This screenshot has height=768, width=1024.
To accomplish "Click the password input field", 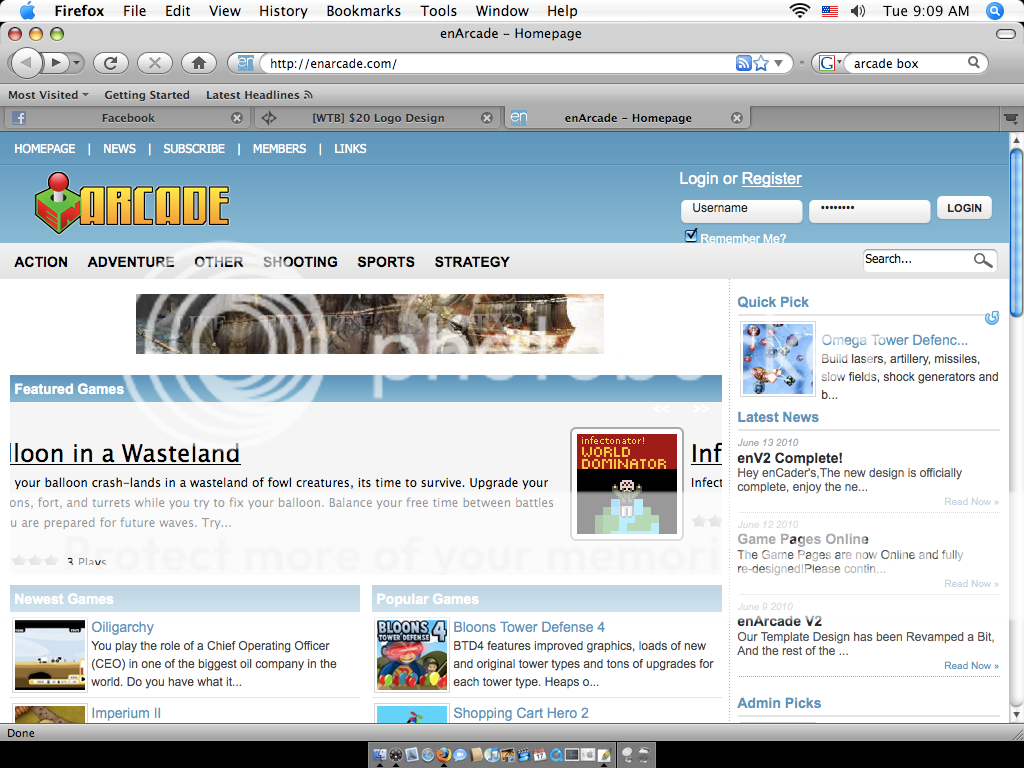I will pyautogui.click(x=869, y=211).
